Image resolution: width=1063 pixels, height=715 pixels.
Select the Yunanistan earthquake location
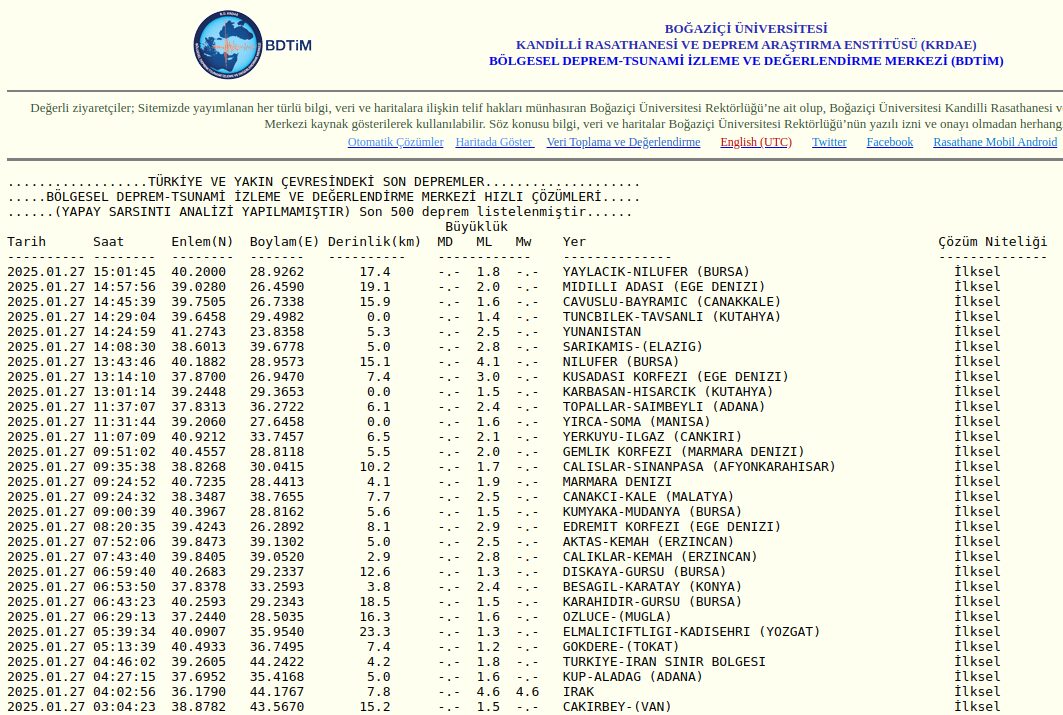602,332
